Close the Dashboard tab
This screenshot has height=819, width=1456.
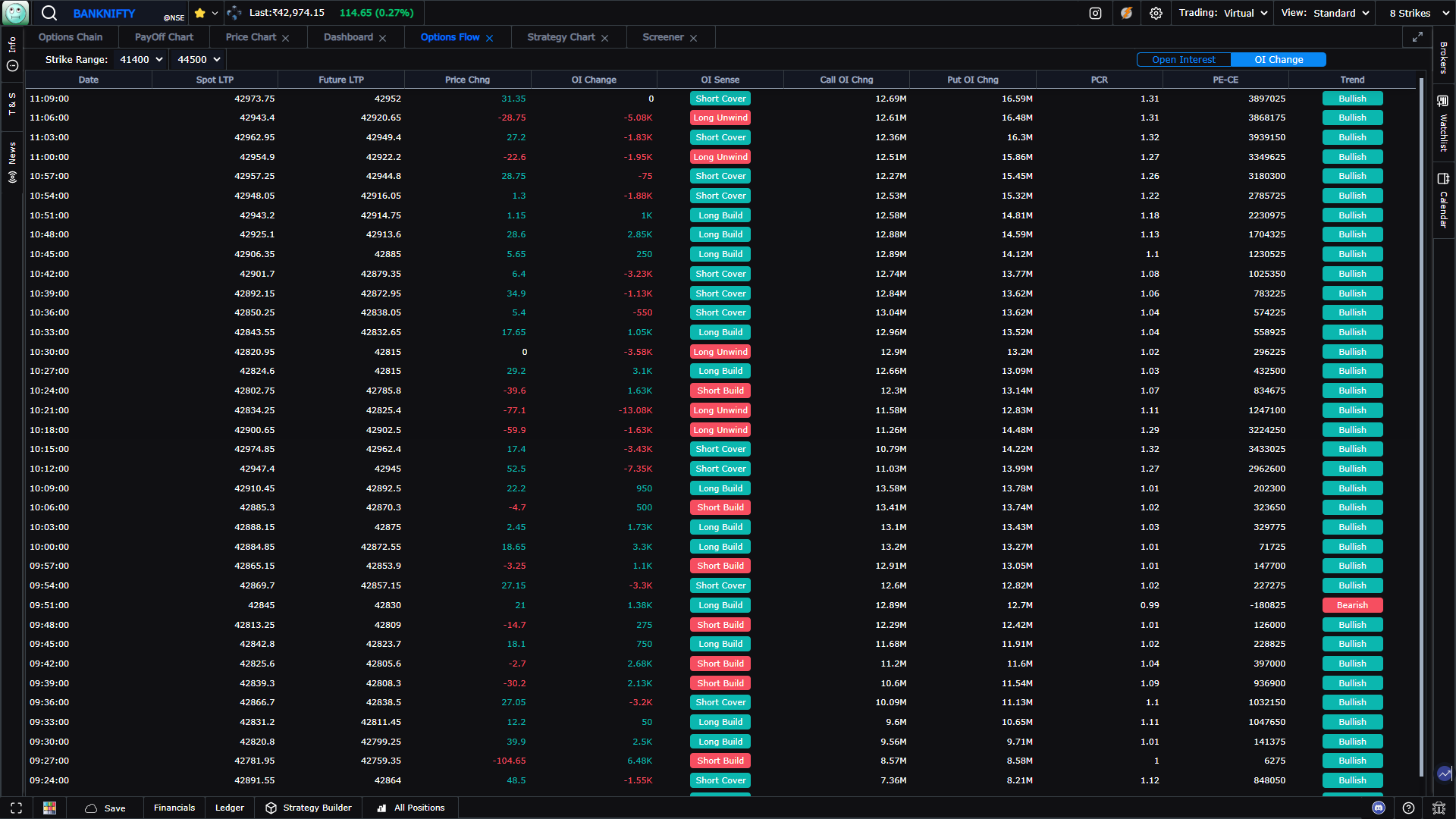point(383,38)
